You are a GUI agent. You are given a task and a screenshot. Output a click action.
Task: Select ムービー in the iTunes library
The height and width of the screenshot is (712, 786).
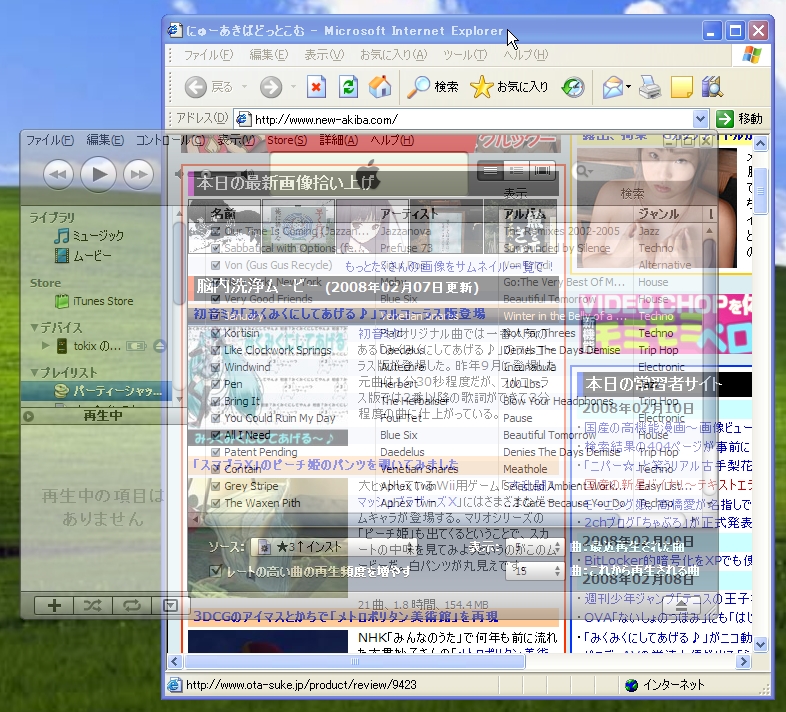pos(83,256)
